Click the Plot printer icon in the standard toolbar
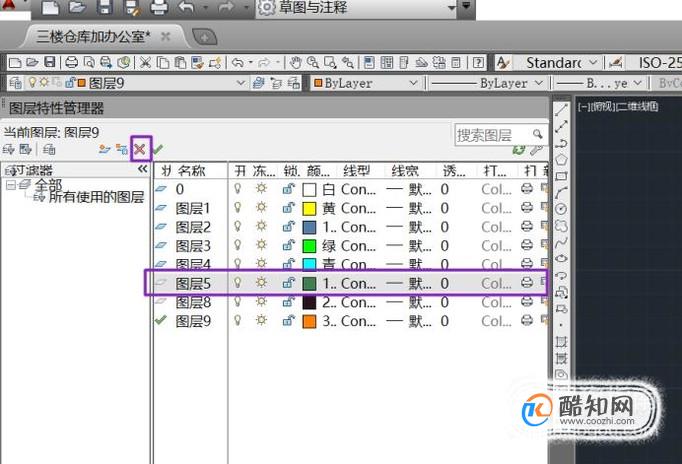Image resolution: width=682 pixels, height=464 pixels. point(71,62)
